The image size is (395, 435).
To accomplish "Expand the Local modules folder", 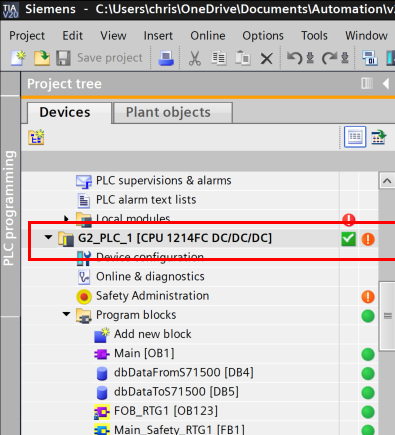I will pos(66,218).
